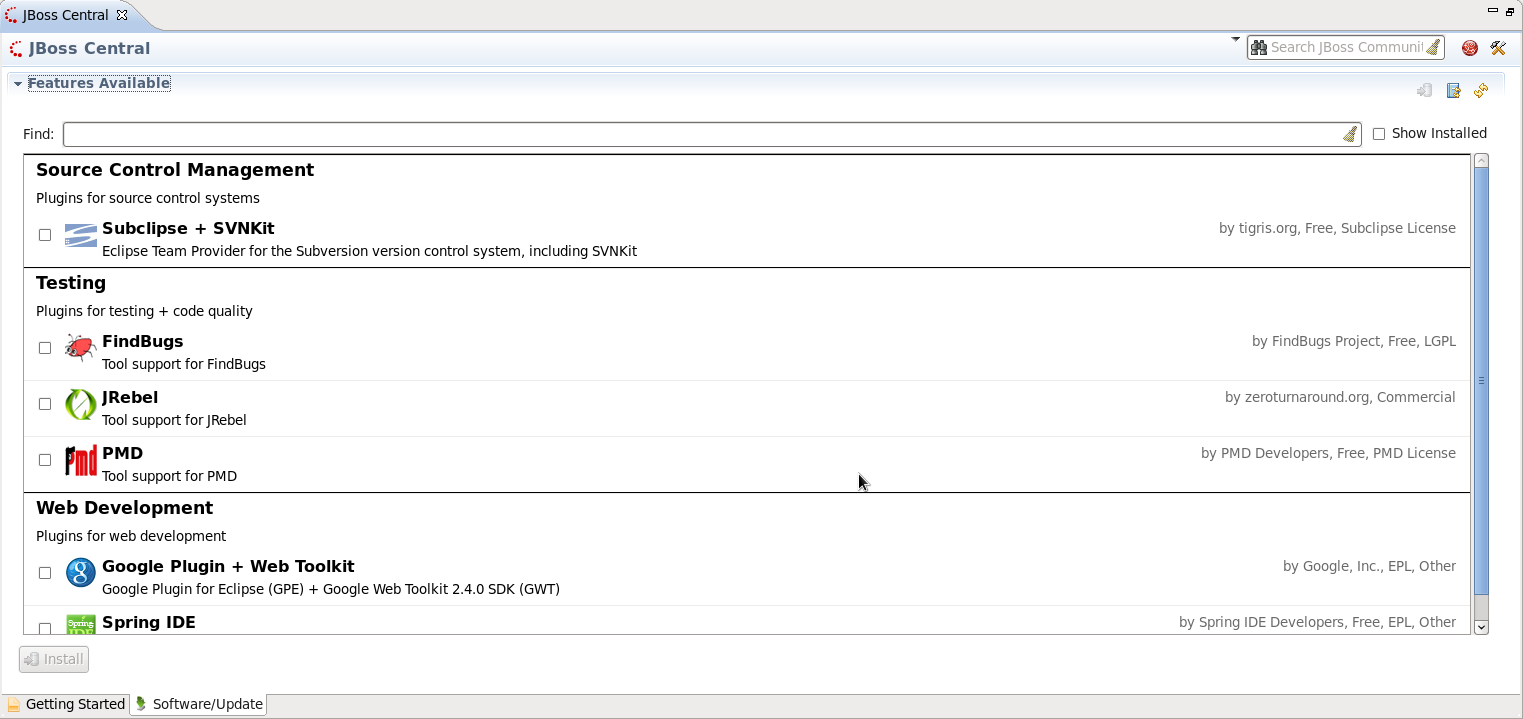Refresh the features list with the yellow arrows icon
The image size is (1523, 719).
1481,91
